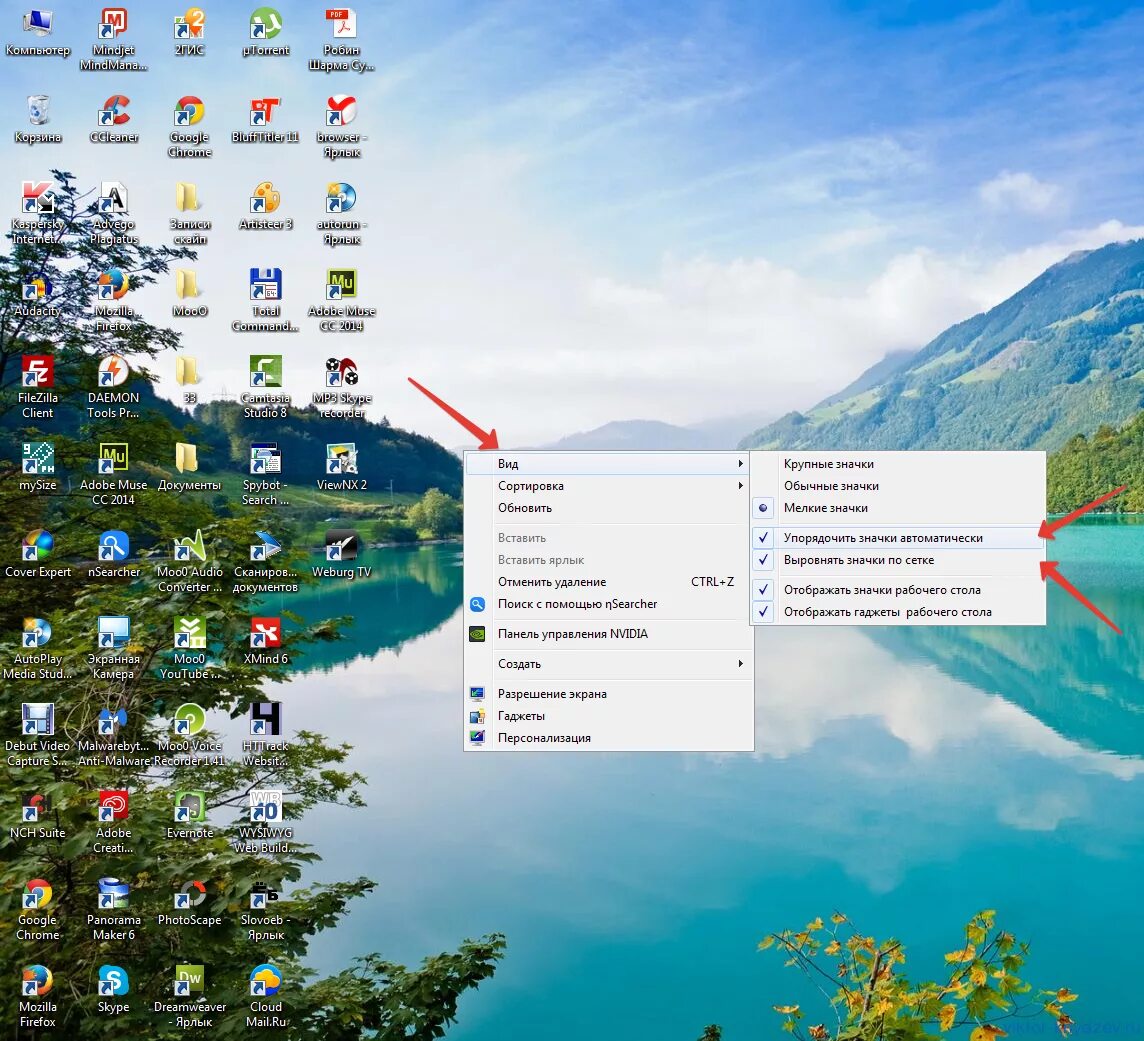This screenshot has width=1144, height=1041.
Task: Click the Cloud Mail.Ru icon
Action: 266,996
